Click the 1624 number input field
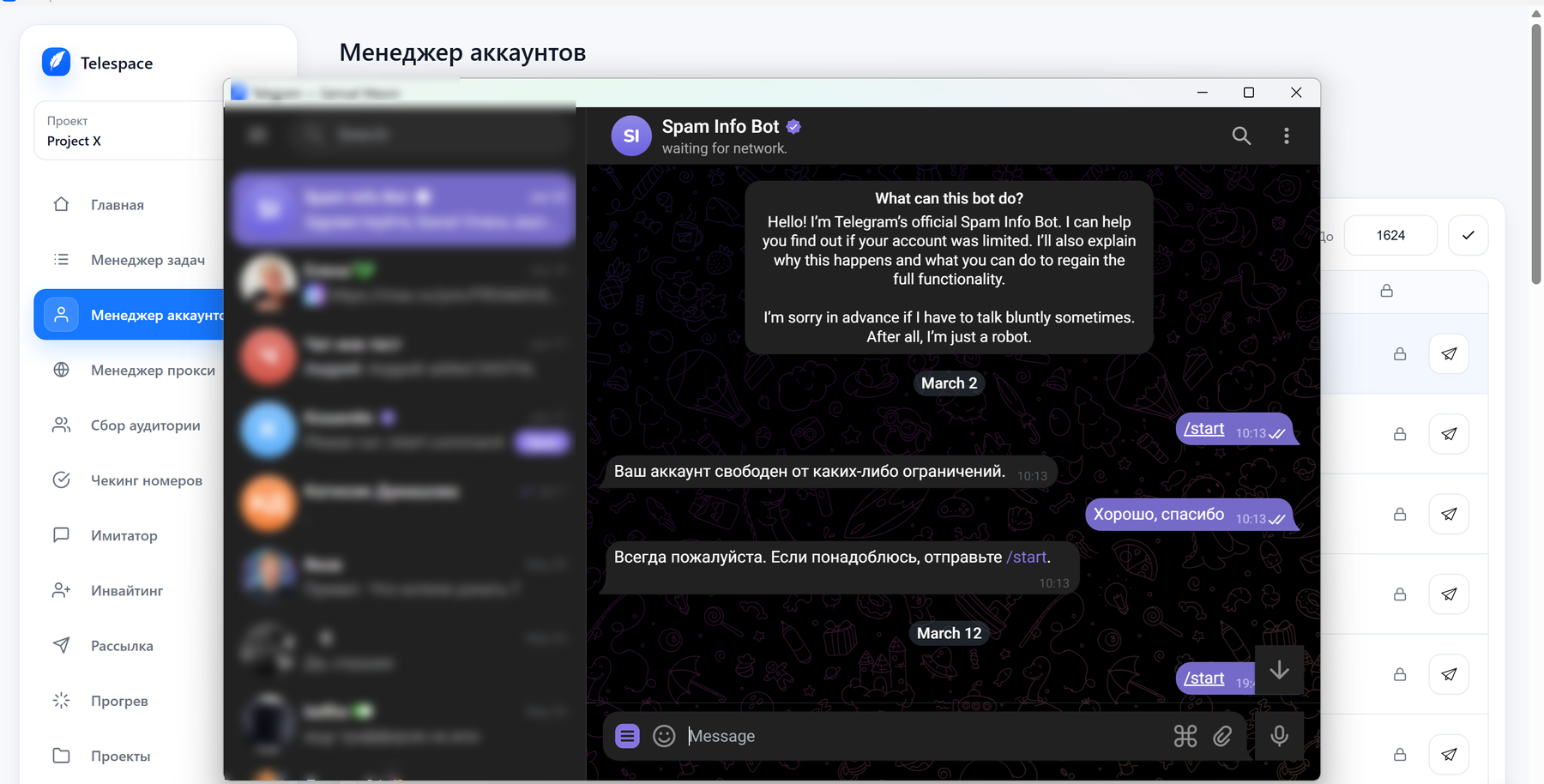 point(1390,235)
